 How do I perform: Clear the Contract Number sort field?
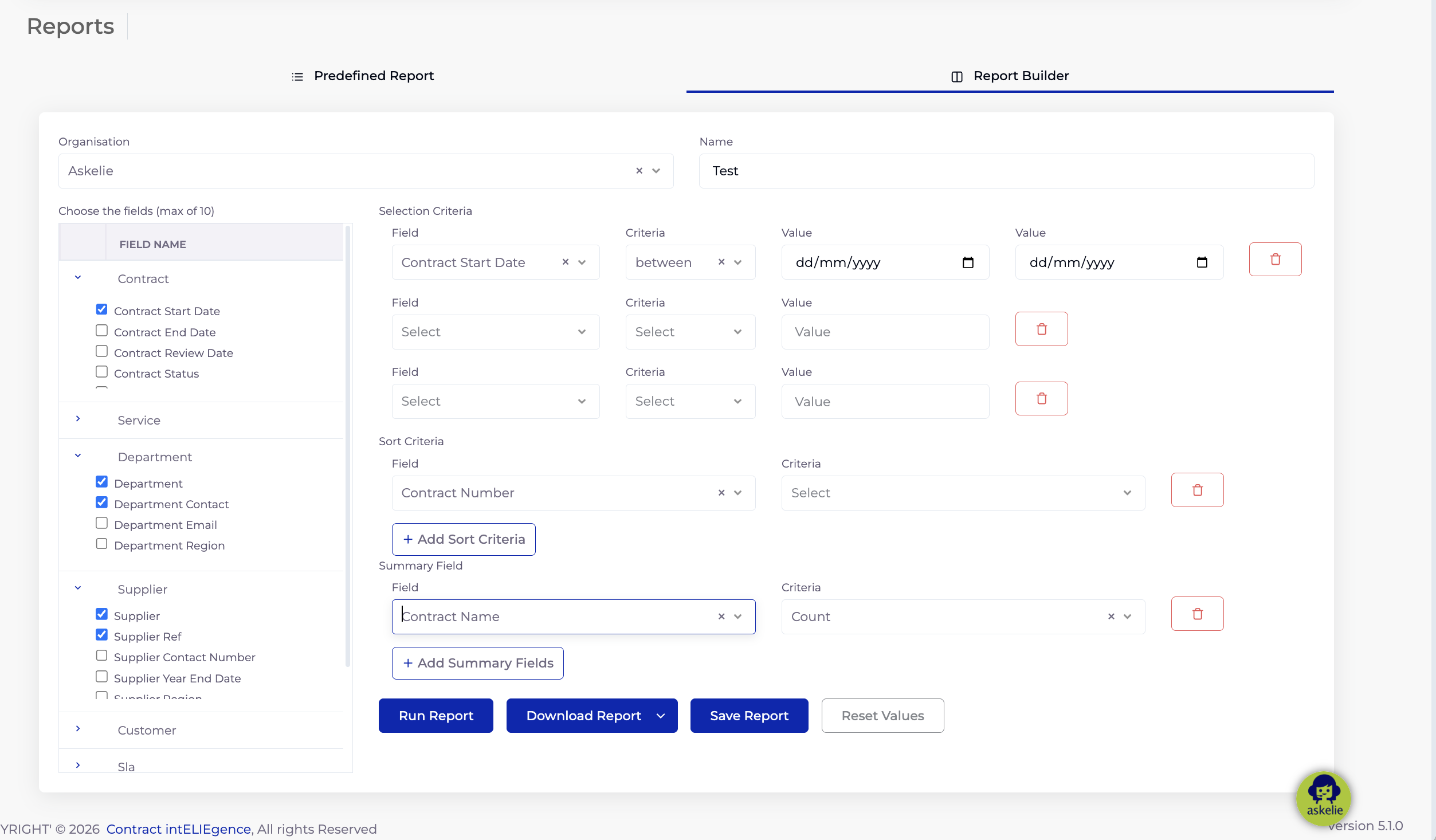[721, 493]
